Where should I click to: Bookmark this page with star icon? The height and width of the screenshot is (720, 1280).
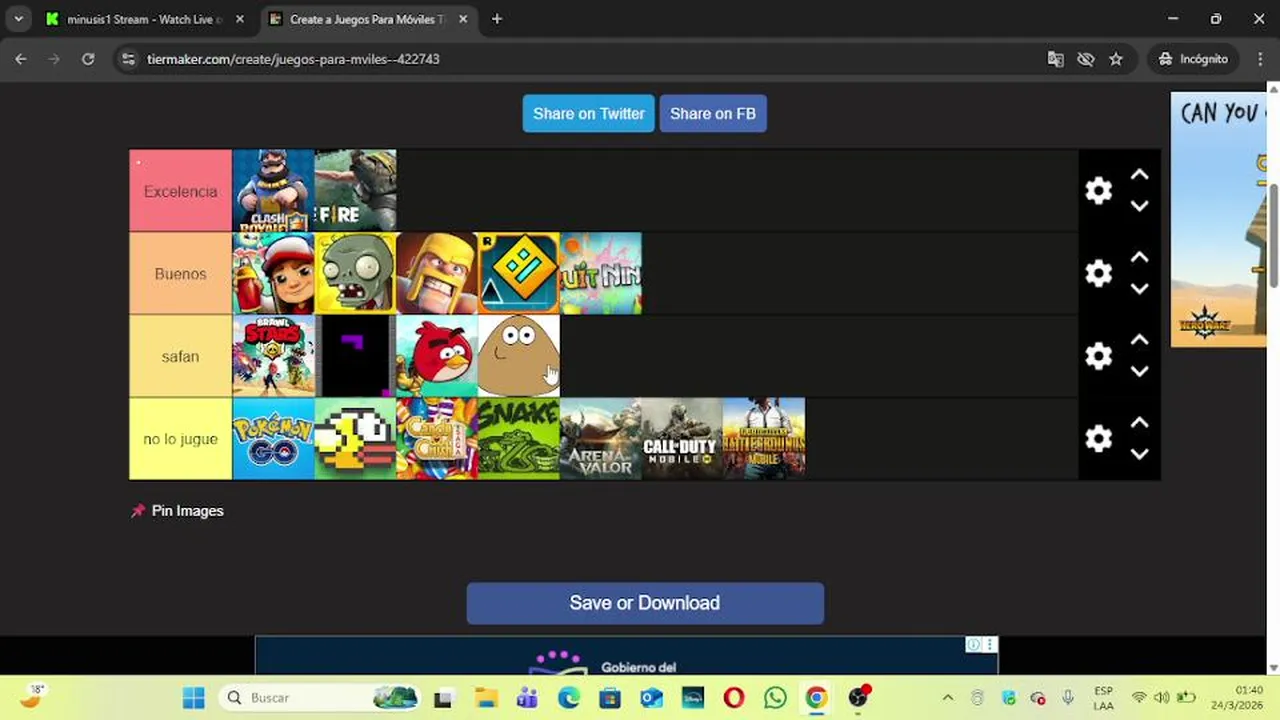(x=1116, y=59)
